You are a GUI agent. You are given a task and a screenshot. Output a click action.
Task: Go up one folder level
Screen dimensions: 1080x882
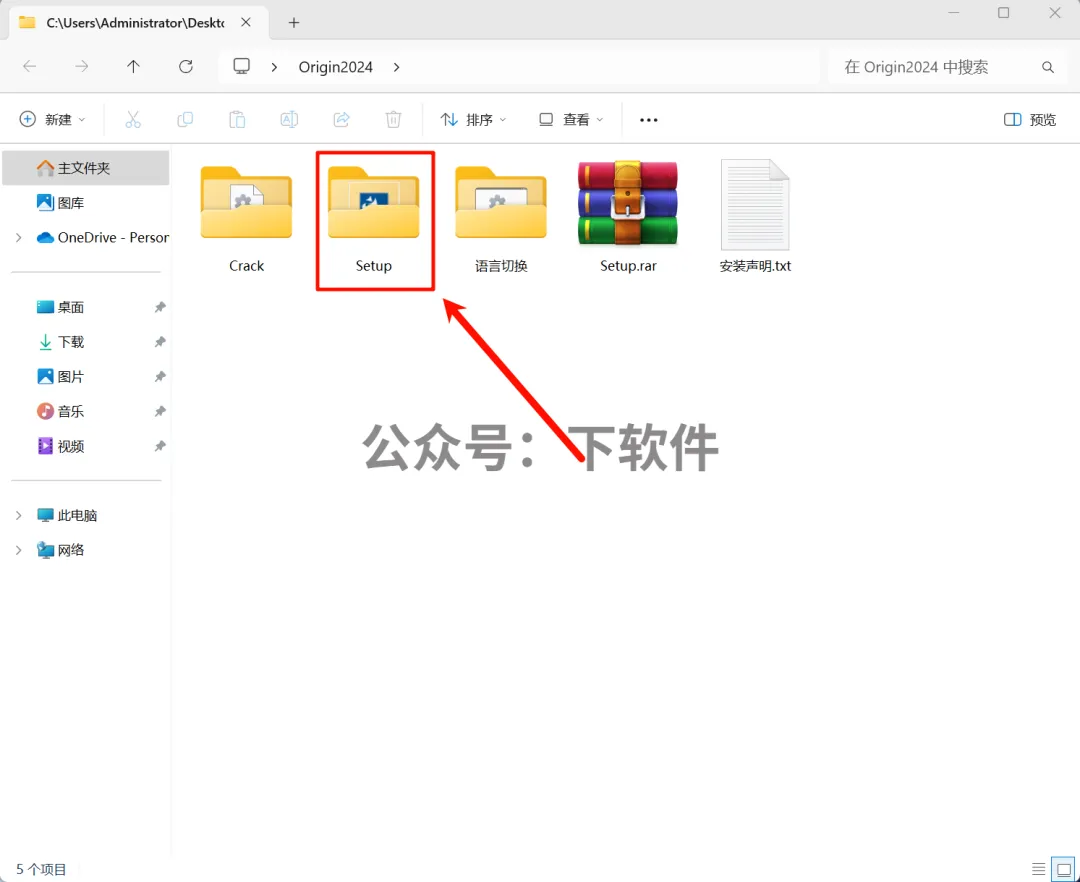134,67
